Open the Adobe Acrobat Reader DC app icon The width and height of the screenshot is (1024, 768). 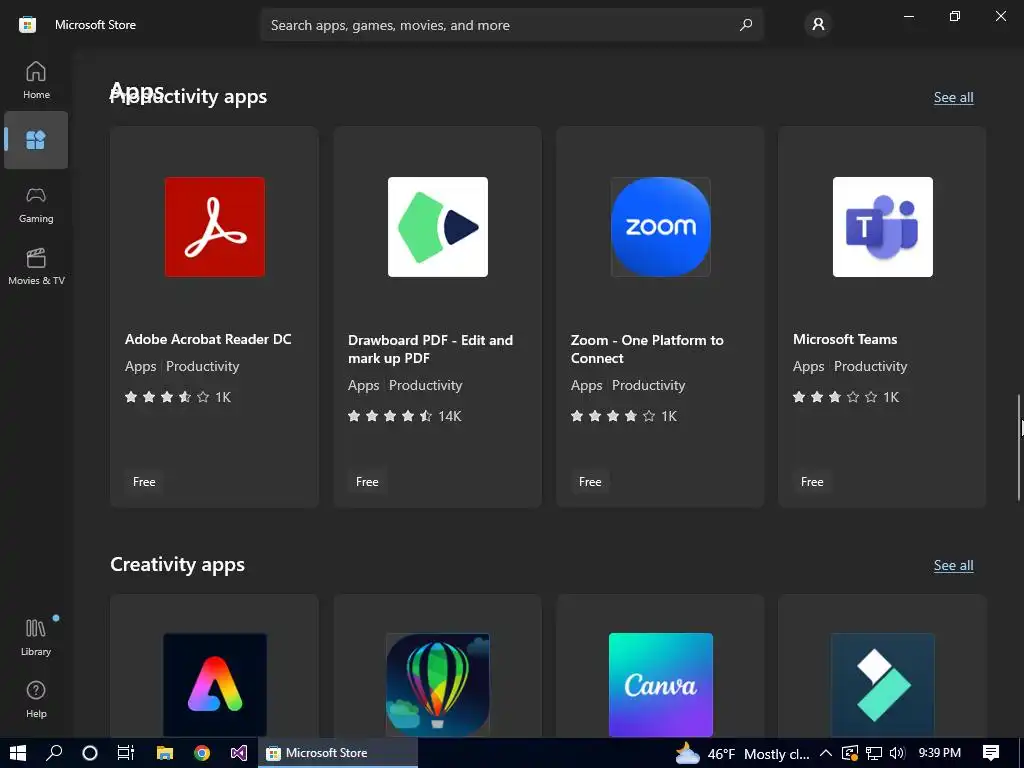[x=215, y=227]
